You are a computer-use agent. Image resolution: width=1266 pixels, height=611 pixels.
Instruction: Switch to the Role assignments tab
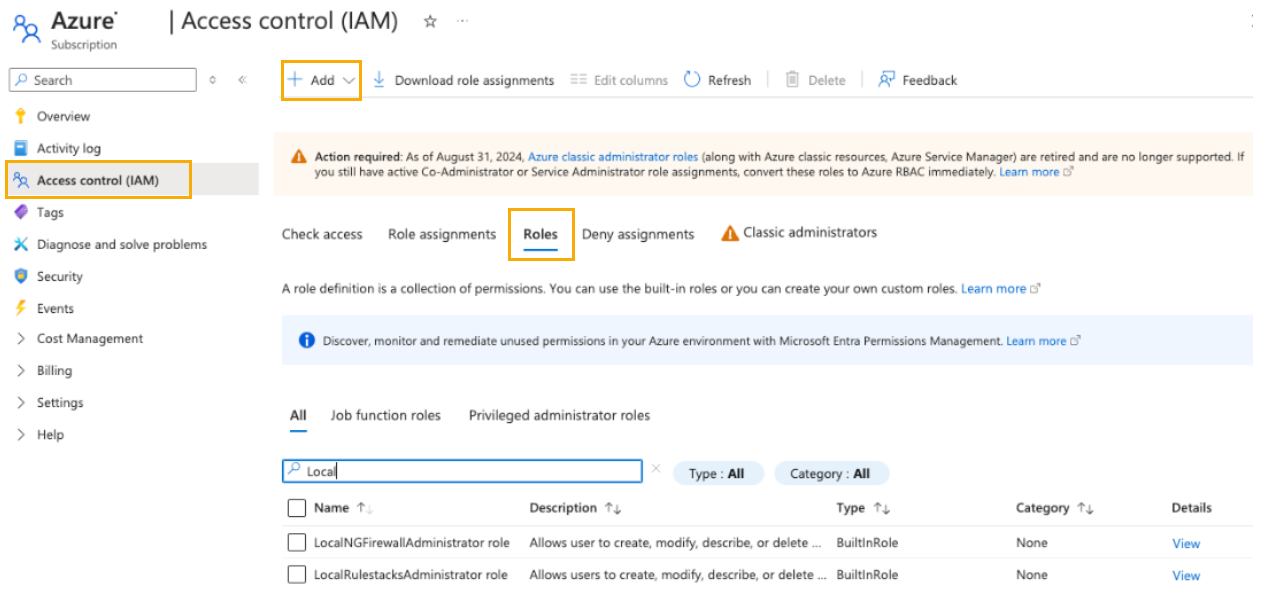441,234
